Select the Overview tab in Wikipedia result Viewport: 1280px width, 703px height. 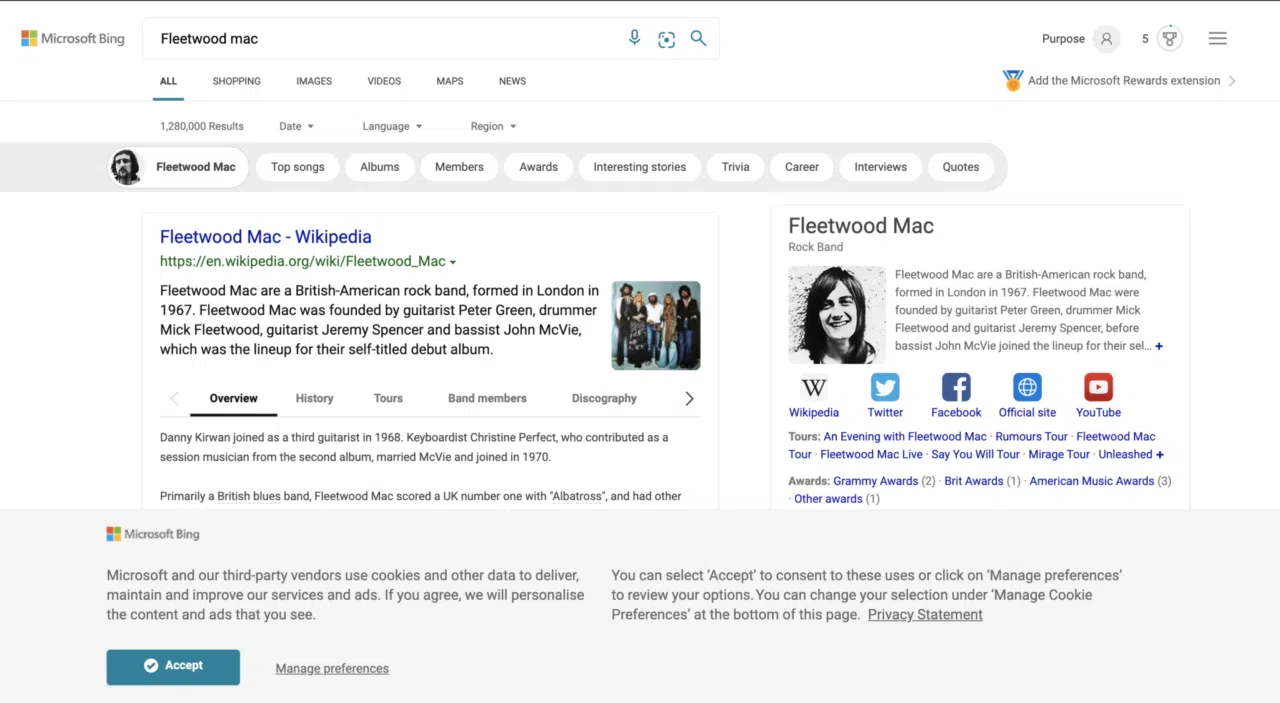click(x=233, y=398)
